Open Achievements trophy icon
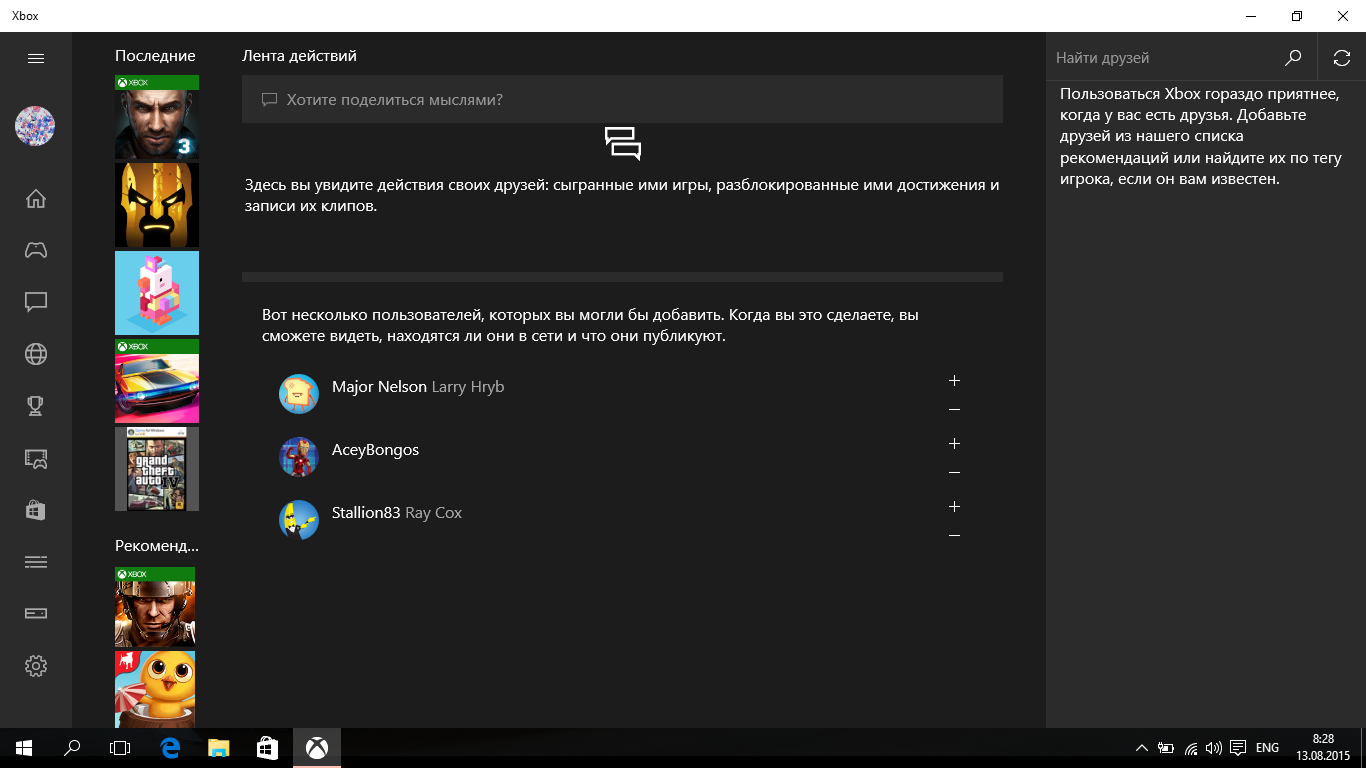The width and height of the screenshot is (1366, 768). pyautogui.click(x=36, y=406)
